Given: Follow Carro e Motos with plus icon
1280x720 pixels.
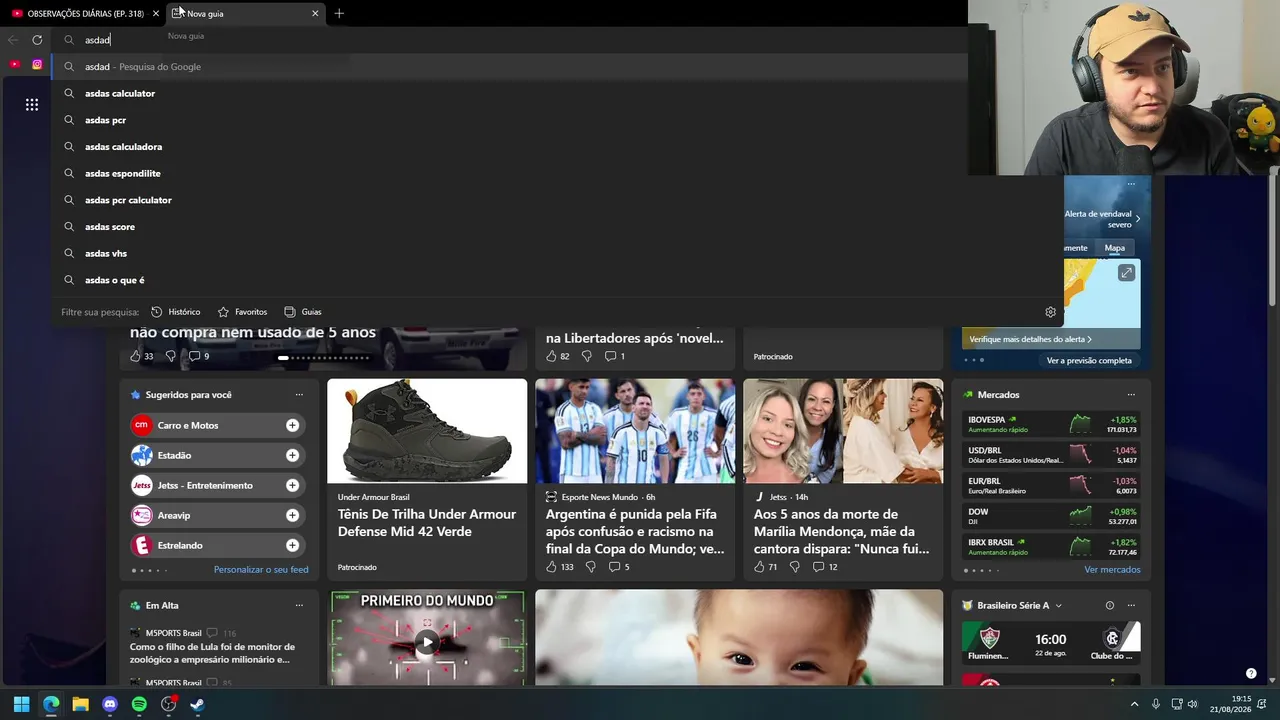Looking at the screenshot, I should pos(292,425).
